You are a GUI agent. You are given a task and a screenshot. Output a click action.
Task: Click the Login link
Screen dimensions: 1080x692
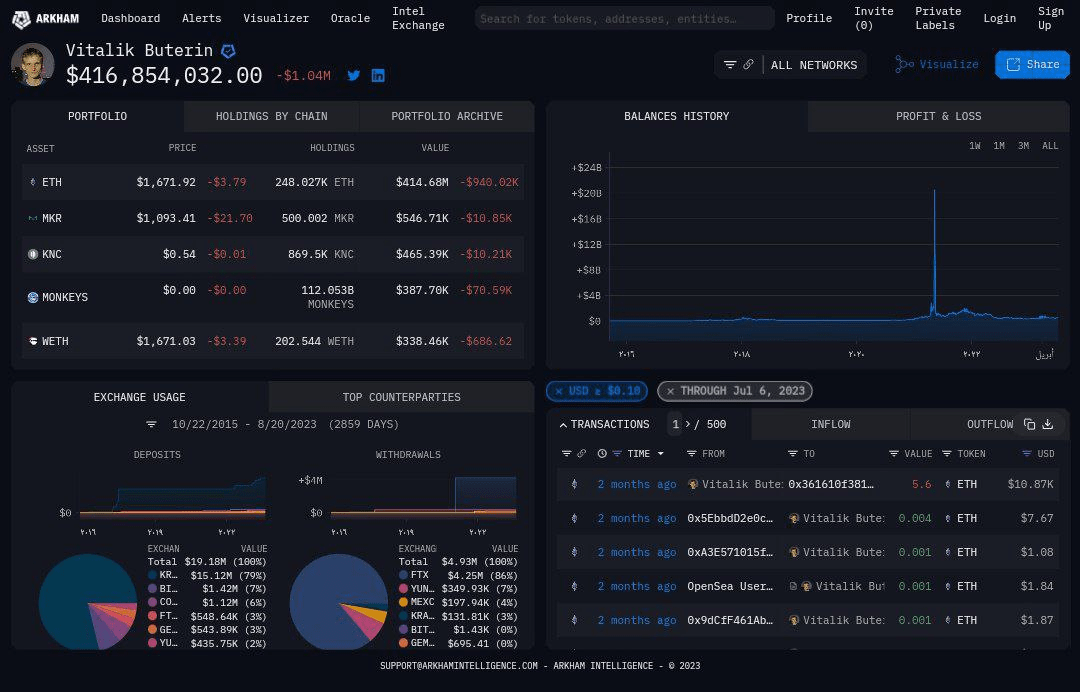coord(999,19)
